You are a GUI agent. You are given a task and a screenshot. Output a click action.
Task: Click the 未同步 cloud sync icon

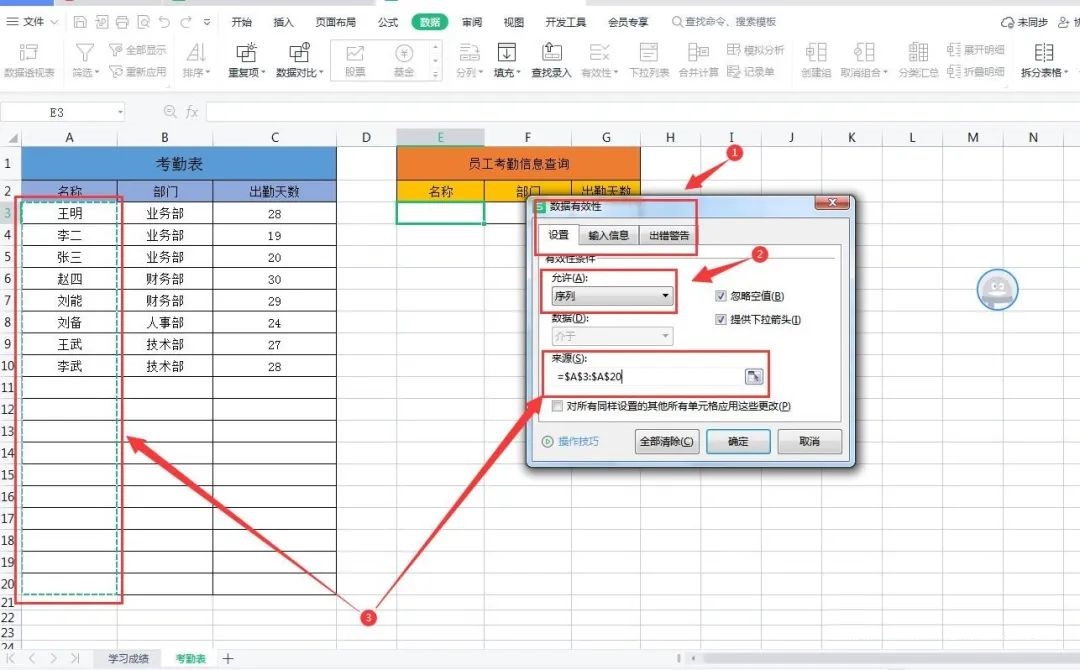point(1007,22)
